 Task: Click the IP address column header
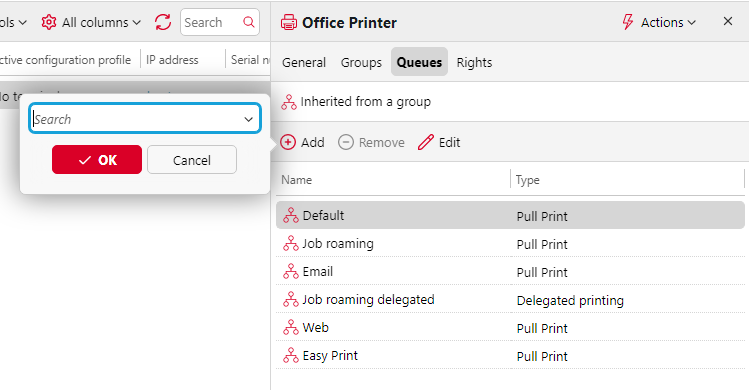[172, 60]
